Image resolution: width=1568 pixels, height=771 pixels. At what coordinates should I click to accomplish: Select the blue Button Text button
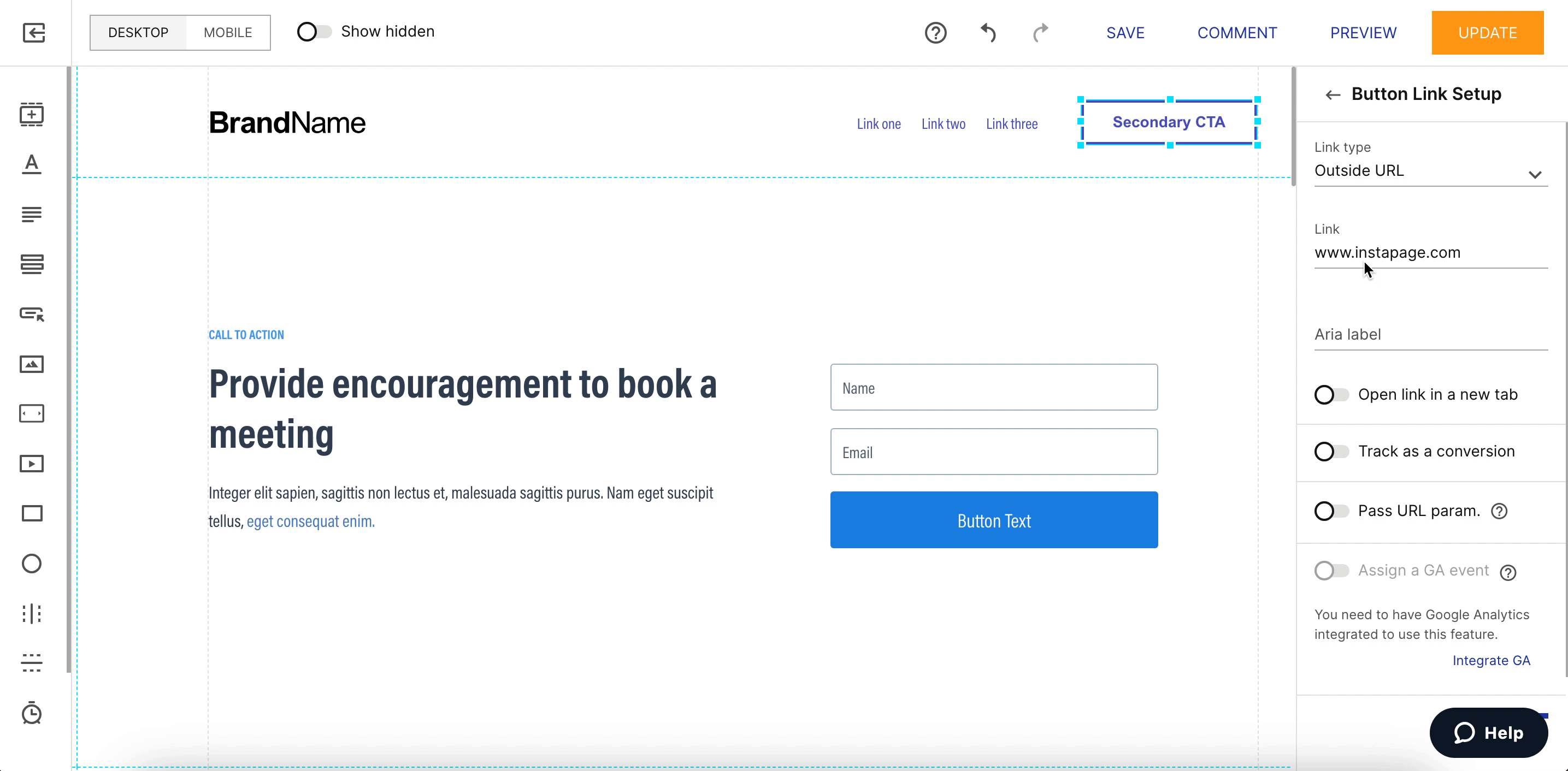994,520
